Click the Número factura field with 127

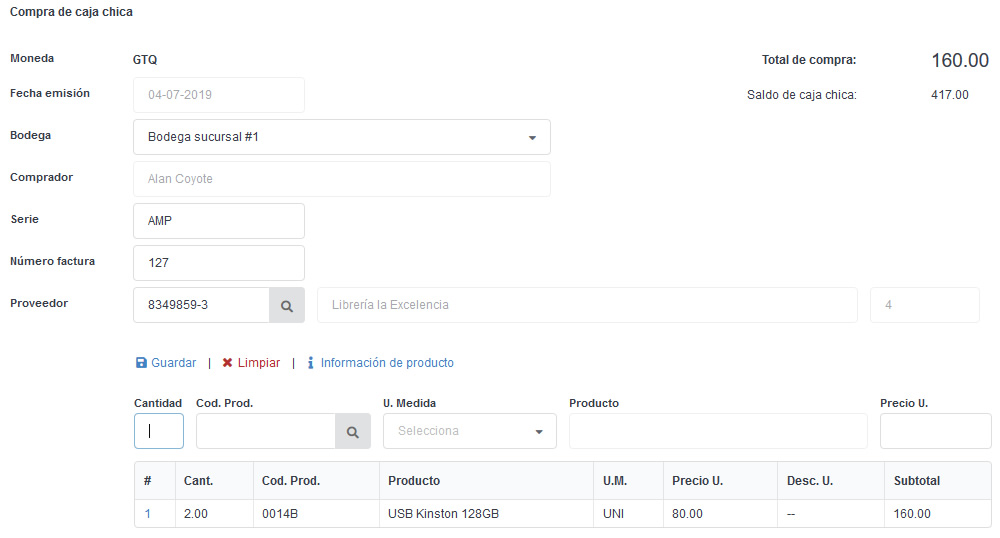pos(218,263)
